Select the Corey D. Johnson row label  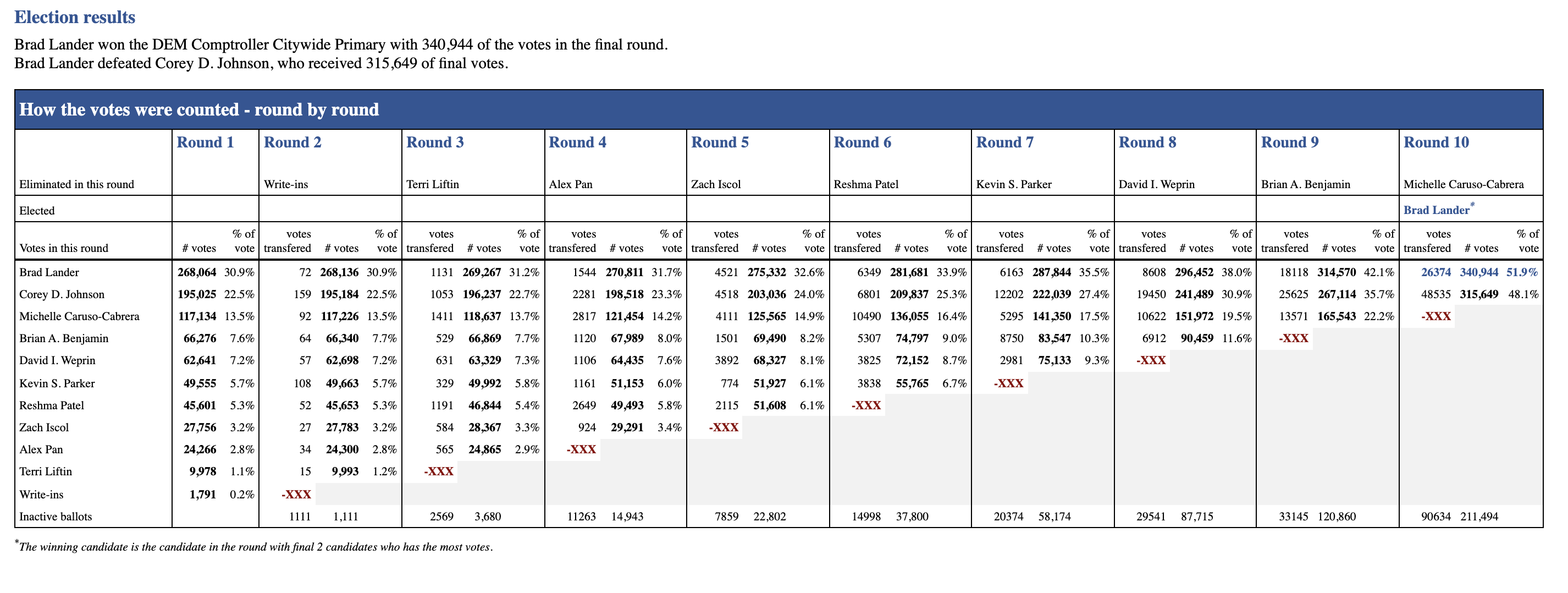pyautogui.click(x=62, y=294)
